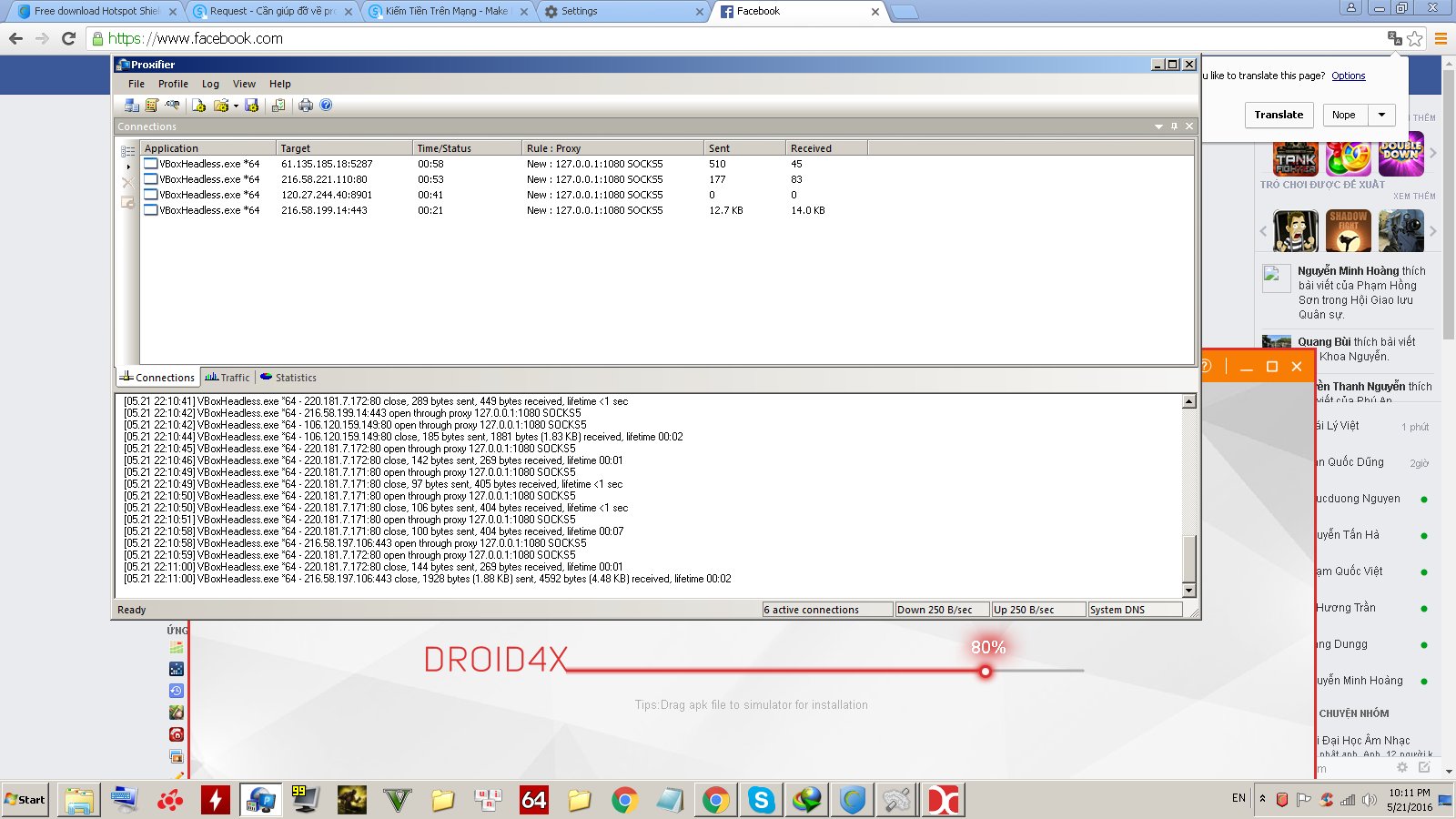Switch to the Traffic tab

click(227, 378)
